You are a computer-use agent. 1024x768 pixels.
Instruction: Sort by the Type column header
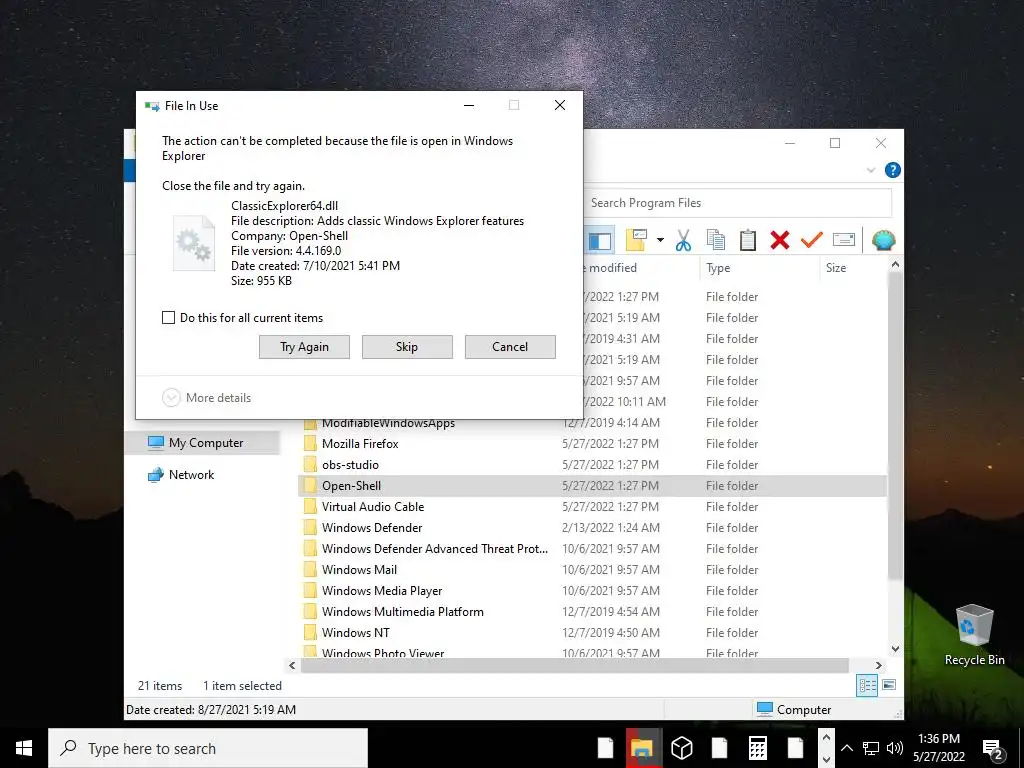coord(758,268)
